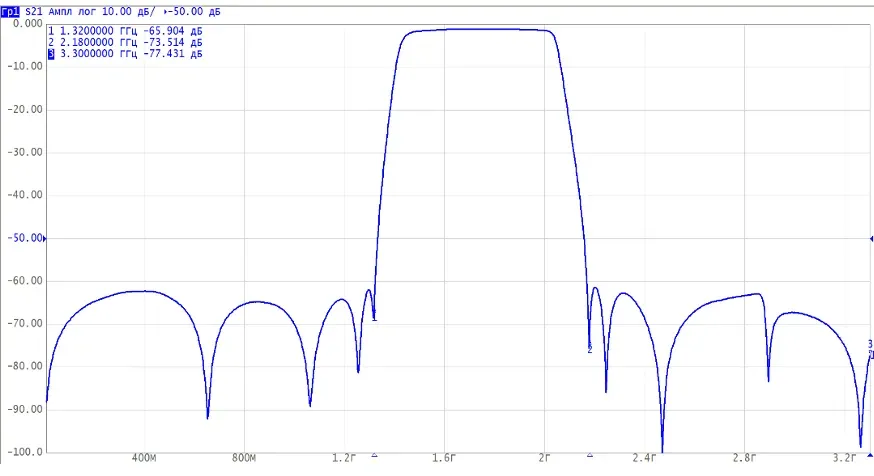Click the 0.000 Y-axis label
Screen dimensions: 874x476
[x=28, y=23]
